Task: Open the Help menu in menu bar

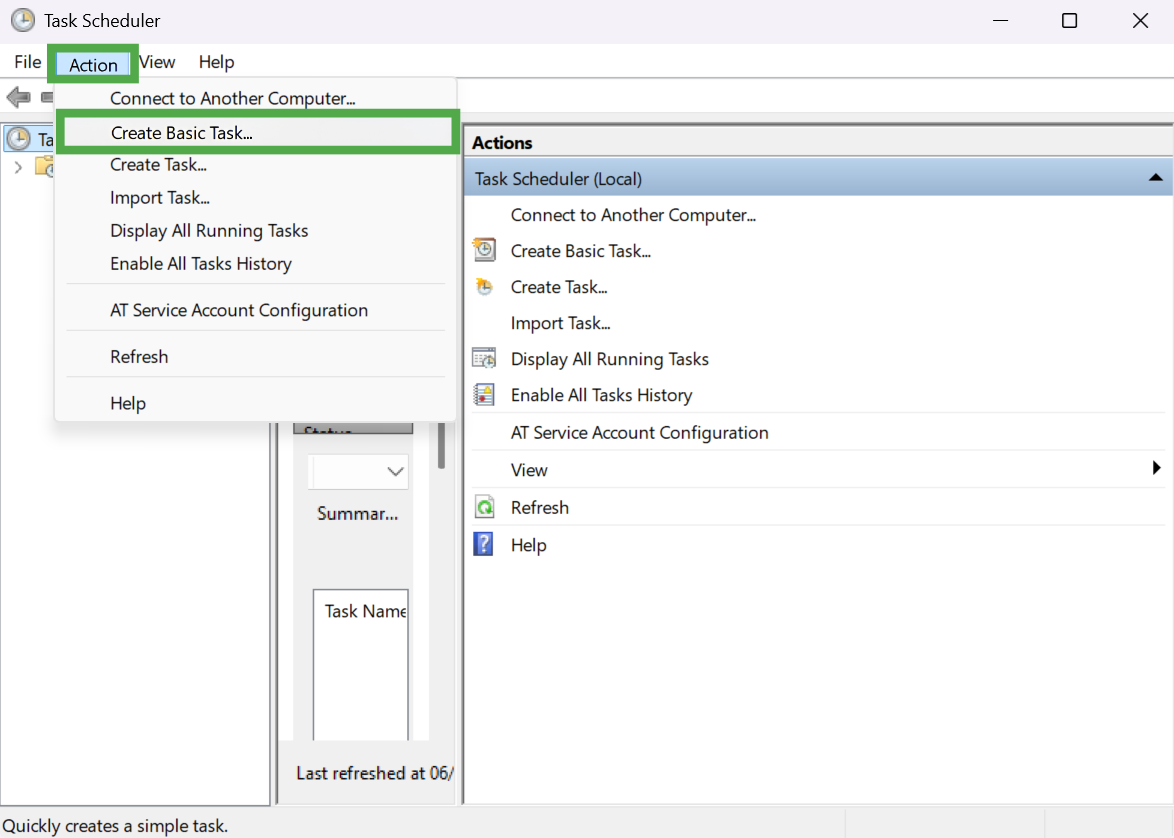Action: coord(216,62)
